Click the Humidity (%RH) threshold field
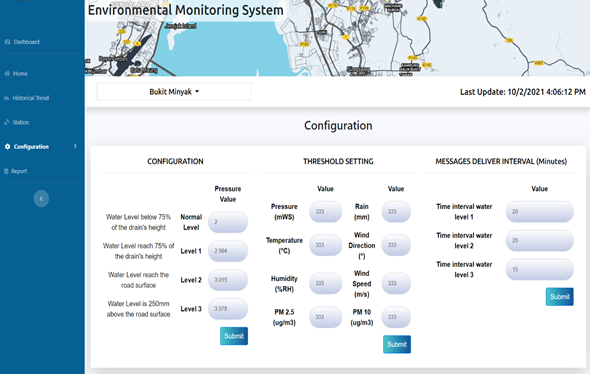This screenshot has width=590, height=374. [325, 283]
